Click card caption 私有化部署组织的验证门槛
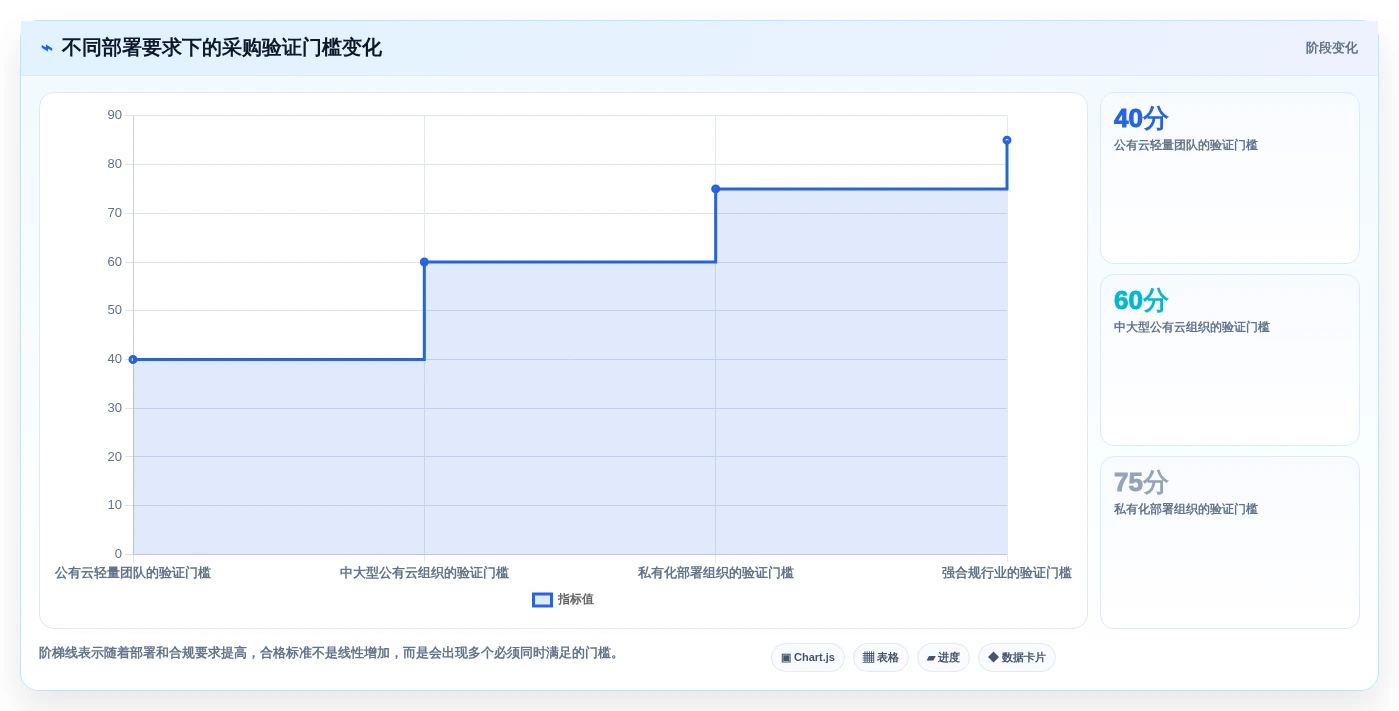The image size is (1399, 711). click(x=1186, y=509)
